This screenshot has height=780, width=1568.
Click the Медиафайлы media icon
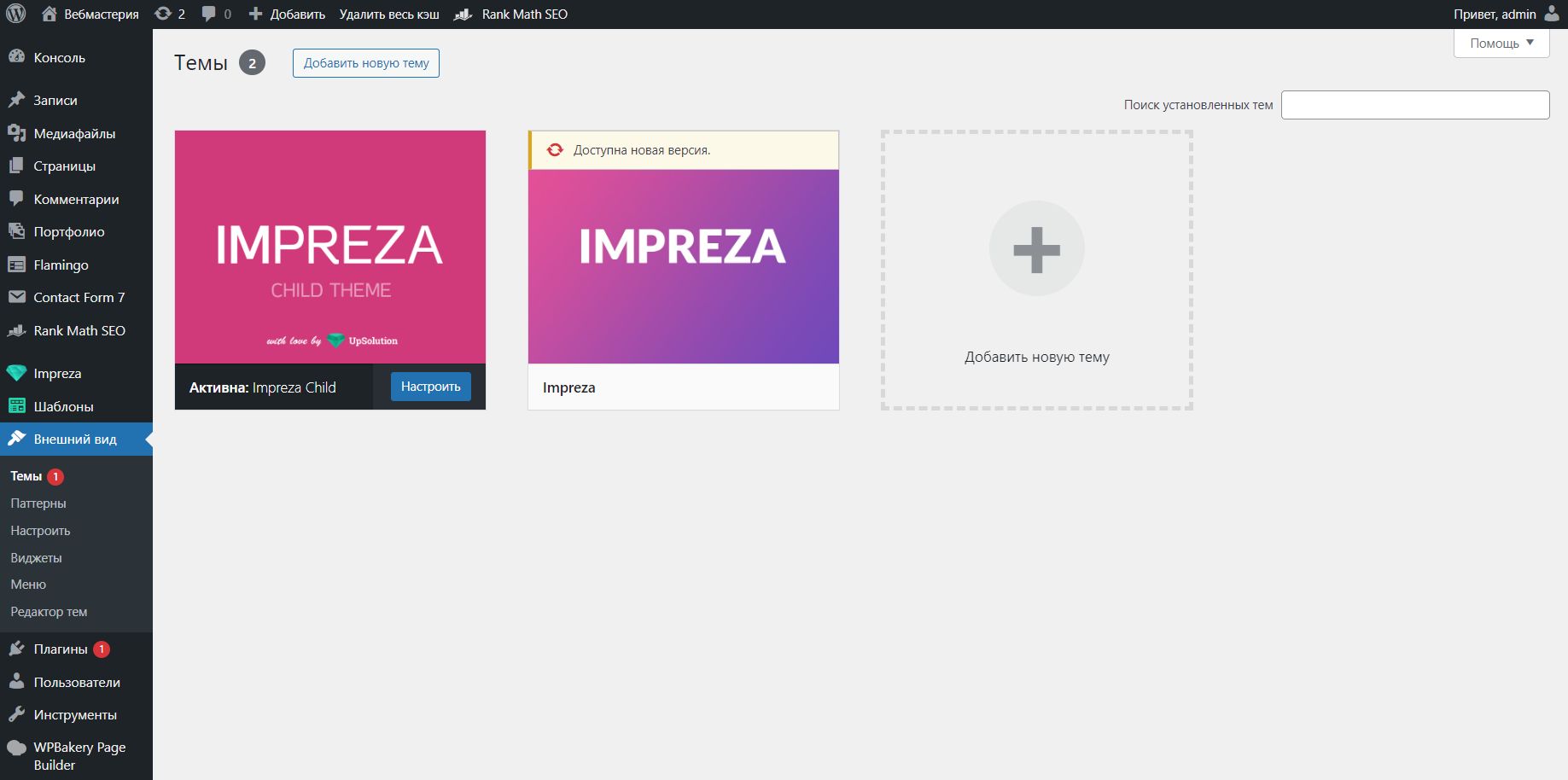click(x=16, y=132)
